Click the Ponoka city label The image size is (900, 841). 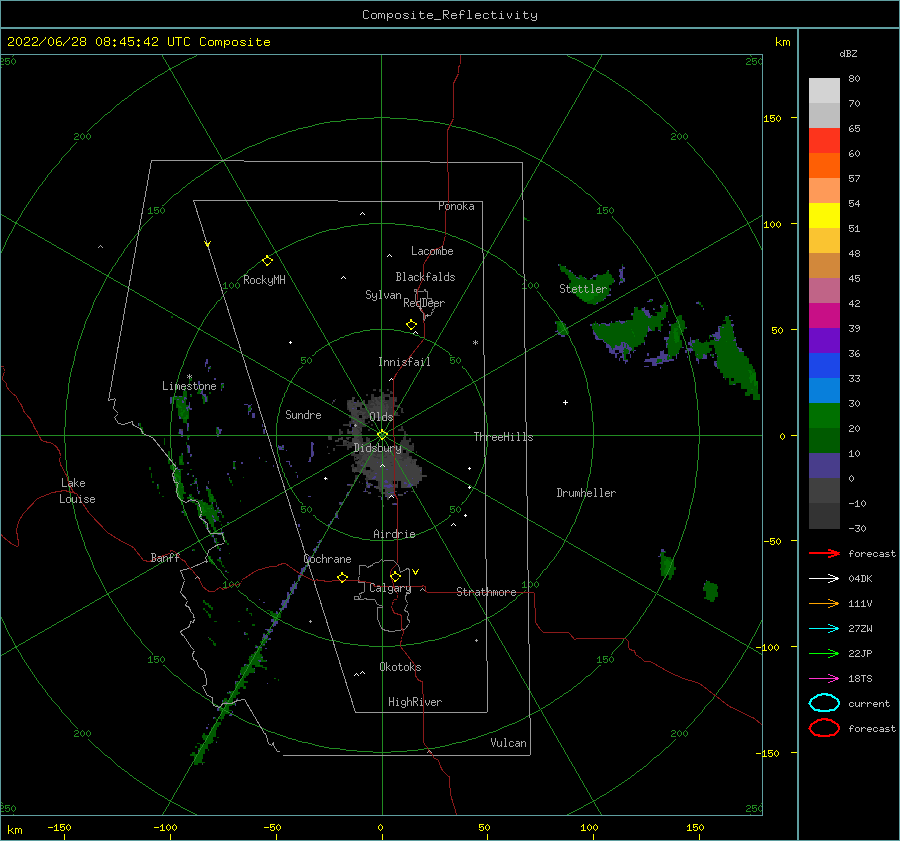coord(456,206)
